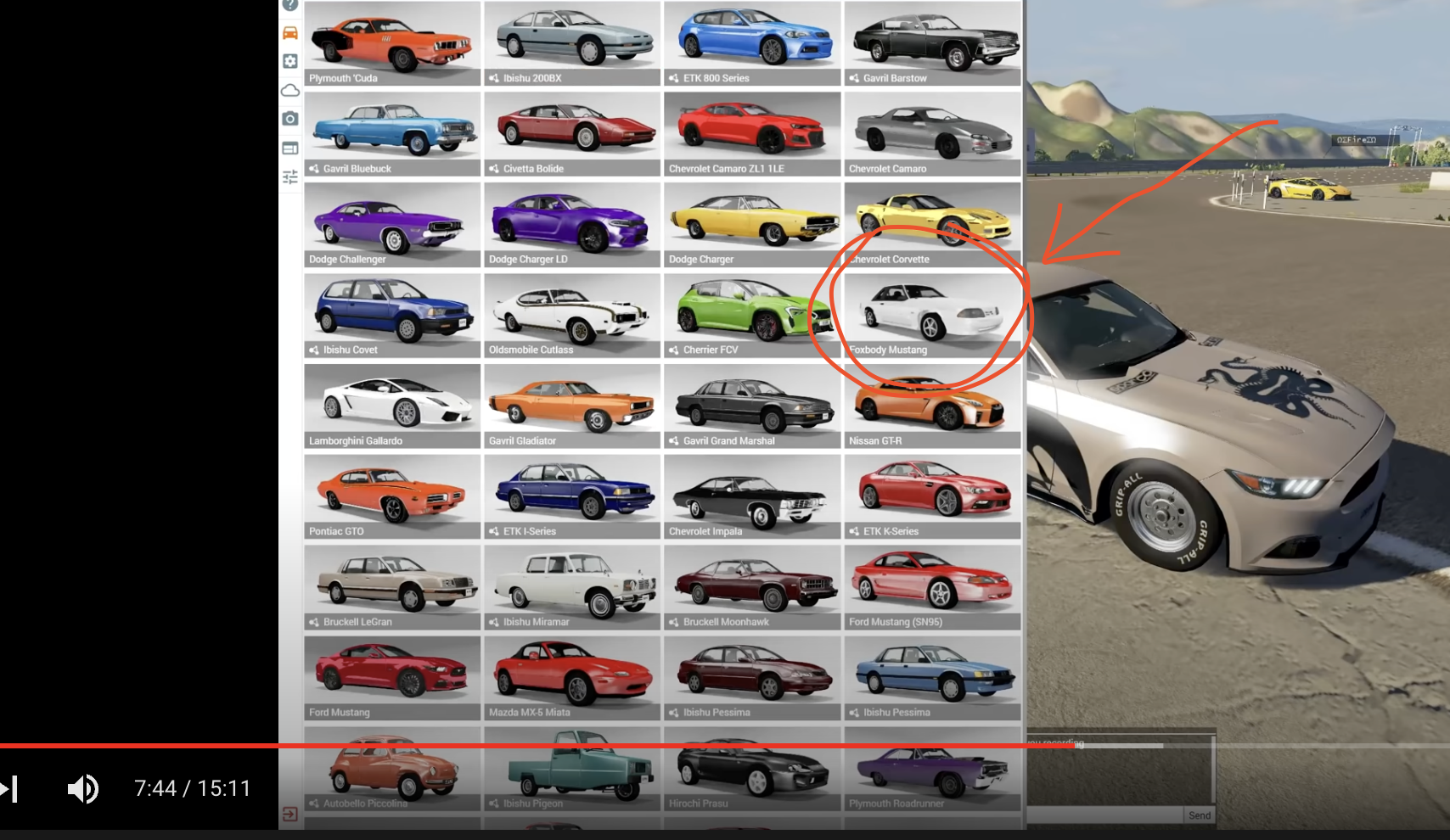Image resolution: width=1450 pixels, height=840 pixels.
Task: Pick the red ETK K-Series
Action: pyautogui.click(x=932, y=497)
